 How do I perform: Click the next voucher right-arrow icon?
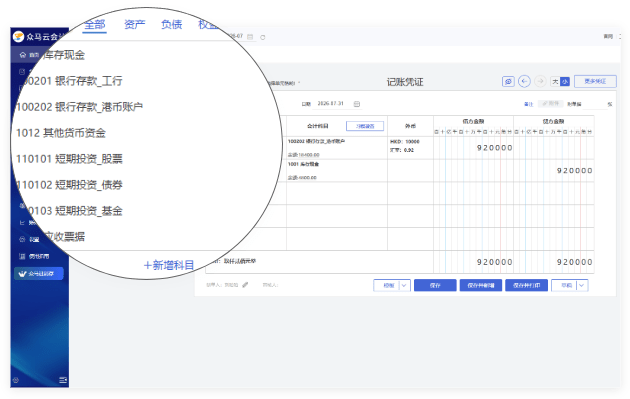pyautogui.click(x=540, y=81)
